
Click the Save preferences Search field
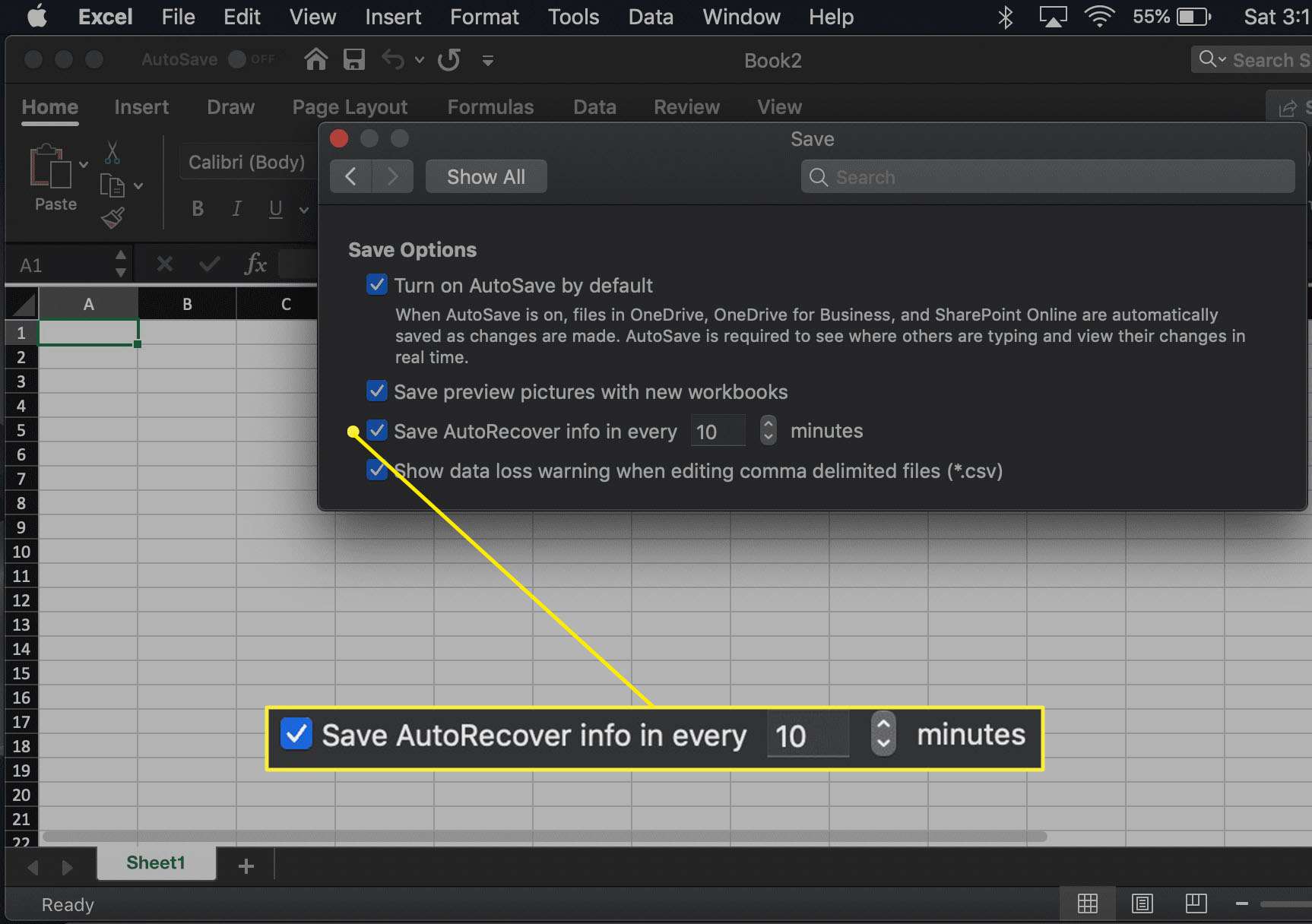(1047, 177)
